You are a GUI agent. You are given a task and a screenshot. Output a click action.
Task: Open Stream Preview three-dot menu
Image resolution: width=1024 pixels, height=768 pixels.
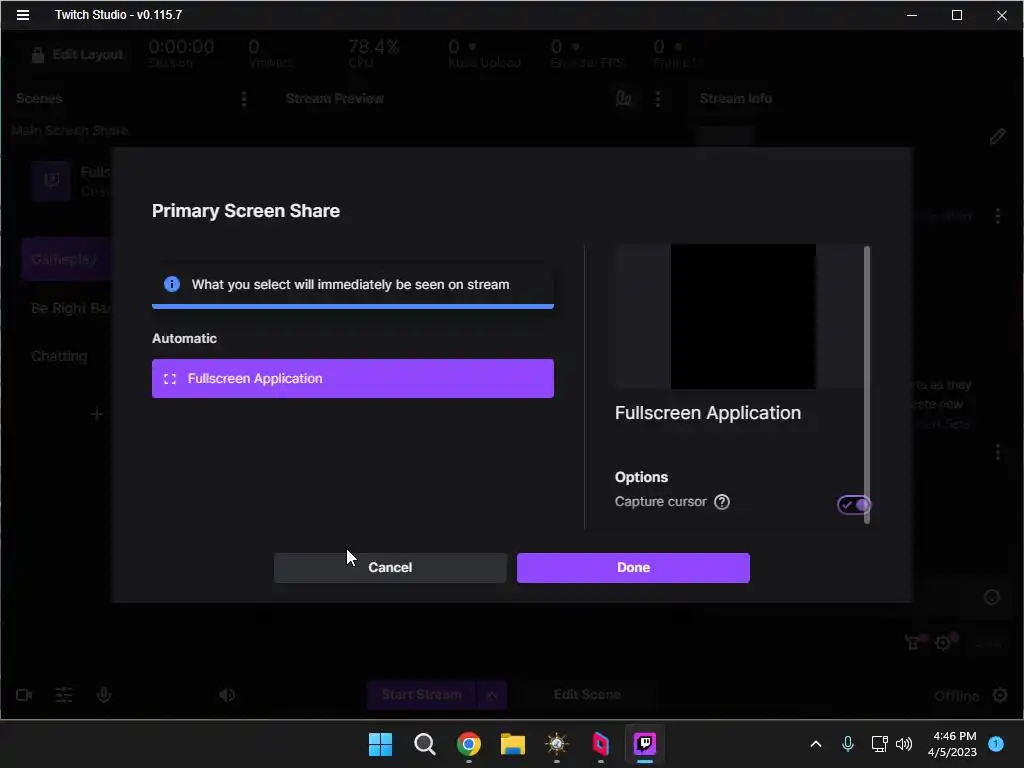[x=658, y=99]
